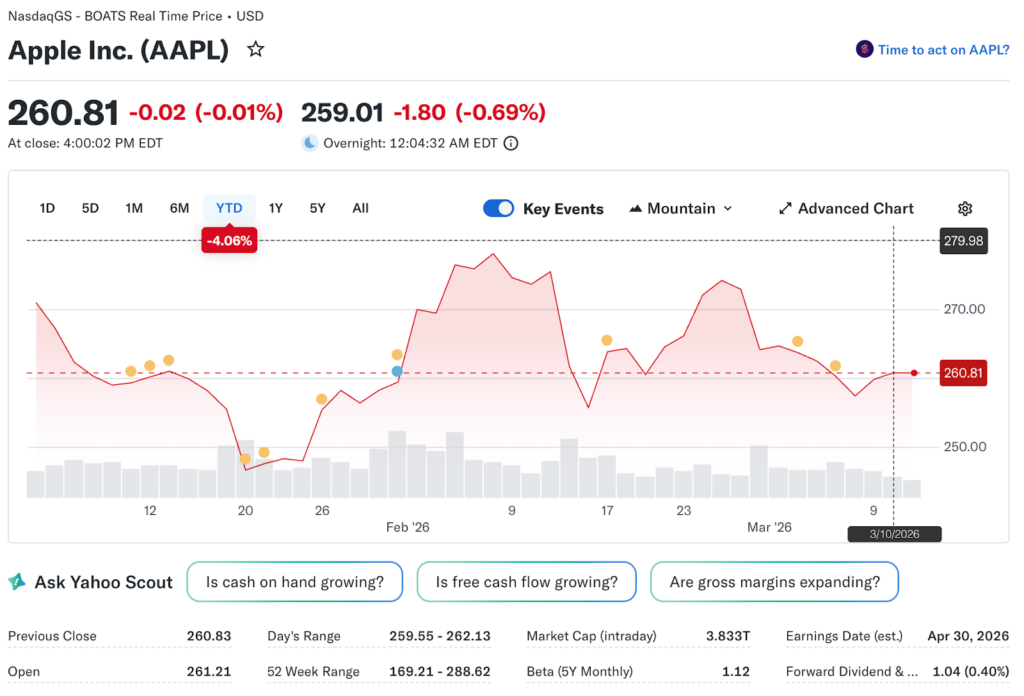
Task: Switch to the 5Y time range
Action: coord(317,208)
